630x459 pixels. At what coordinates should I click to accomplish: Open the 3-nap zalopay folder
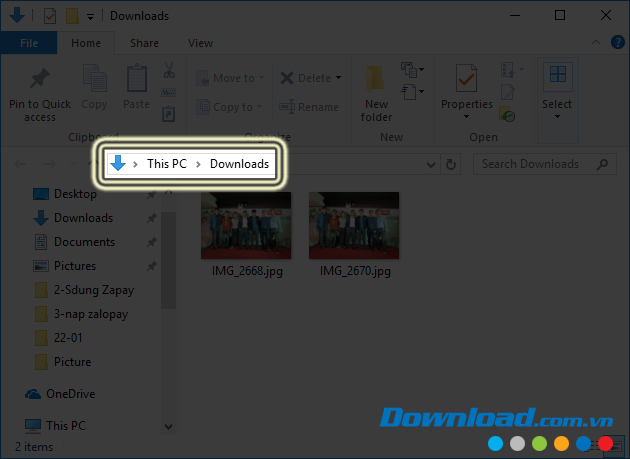coord(91,314)
